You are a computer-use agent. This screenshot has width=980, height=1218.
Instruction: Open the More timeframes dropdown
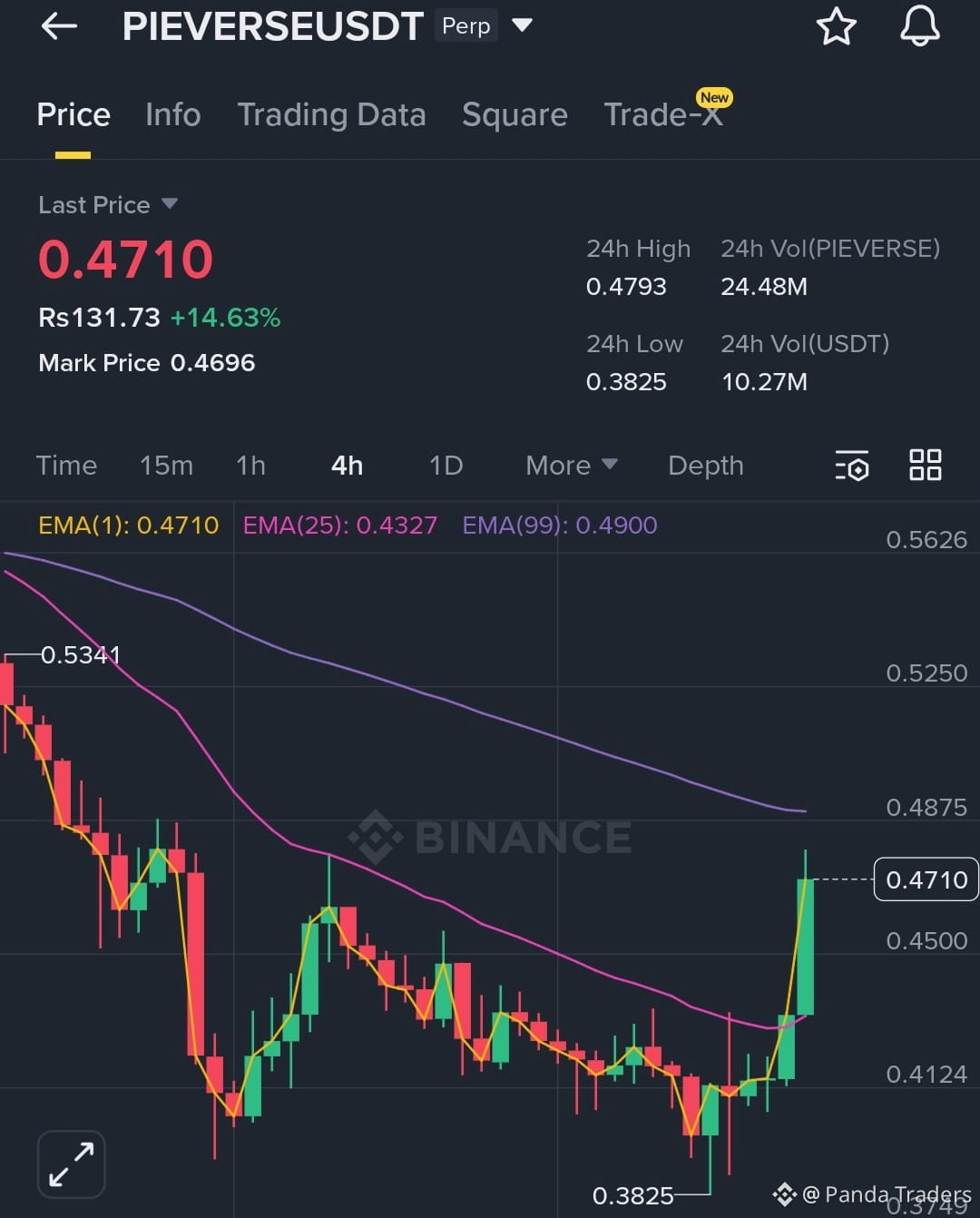point(572,466)
